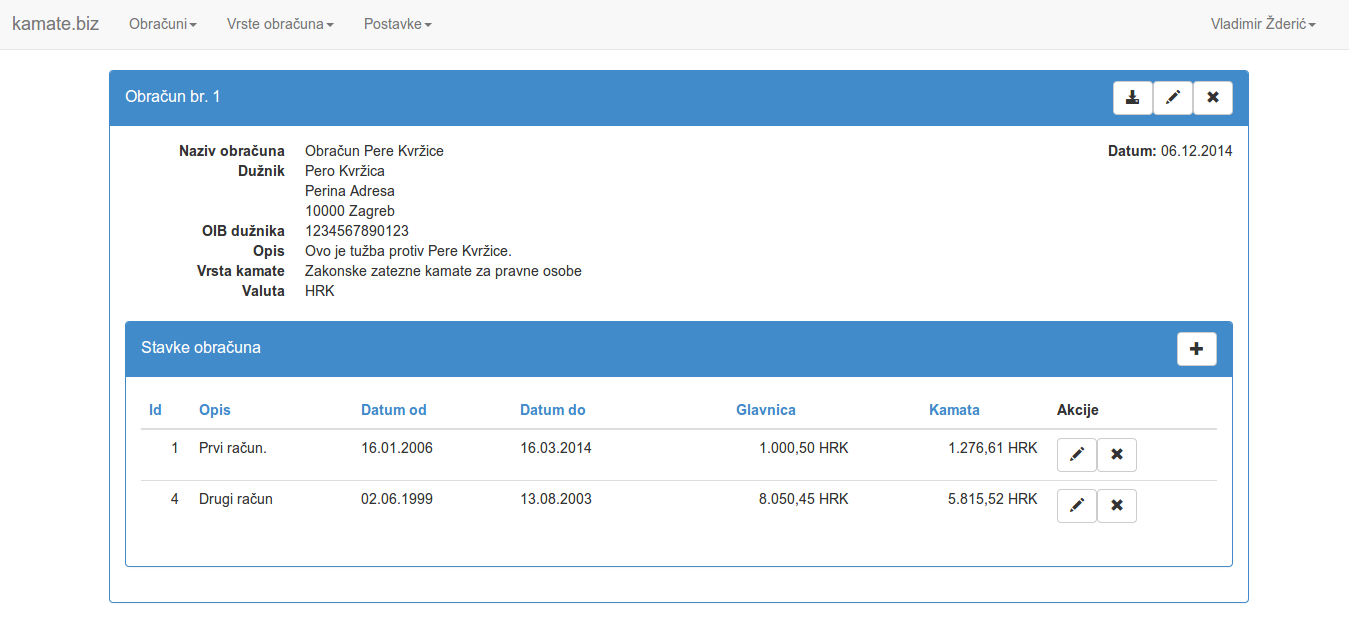The height and width of the screenshot is (618, 1349).
Task: Sort the table by Opis column
Action: tap(215, 410)
